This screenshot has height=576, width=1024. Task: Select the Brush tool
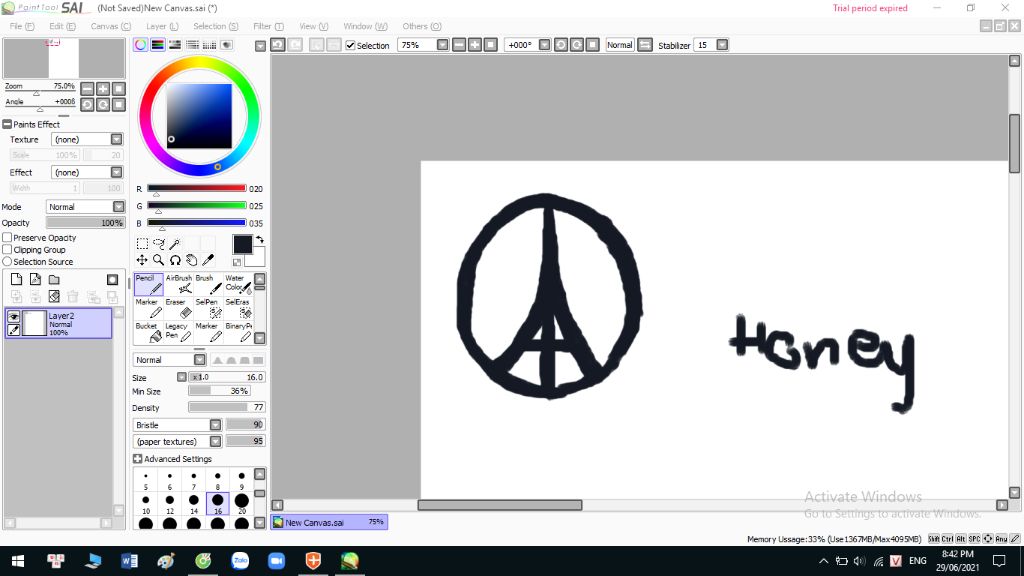point(208,284)
